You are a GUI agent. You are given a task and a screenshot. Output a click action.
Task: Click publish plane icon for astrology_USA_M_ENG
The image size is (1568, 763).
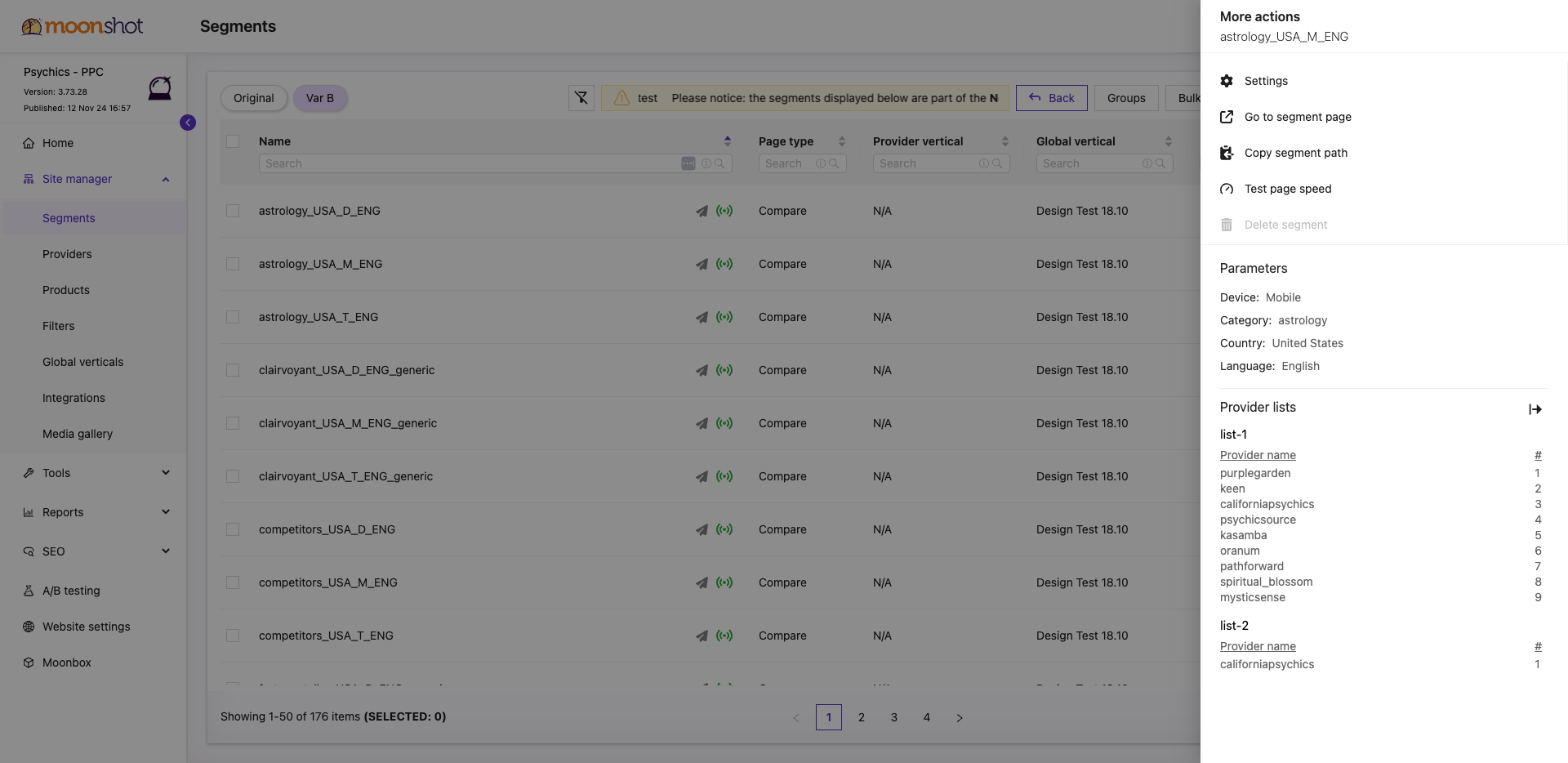point(702,264)
